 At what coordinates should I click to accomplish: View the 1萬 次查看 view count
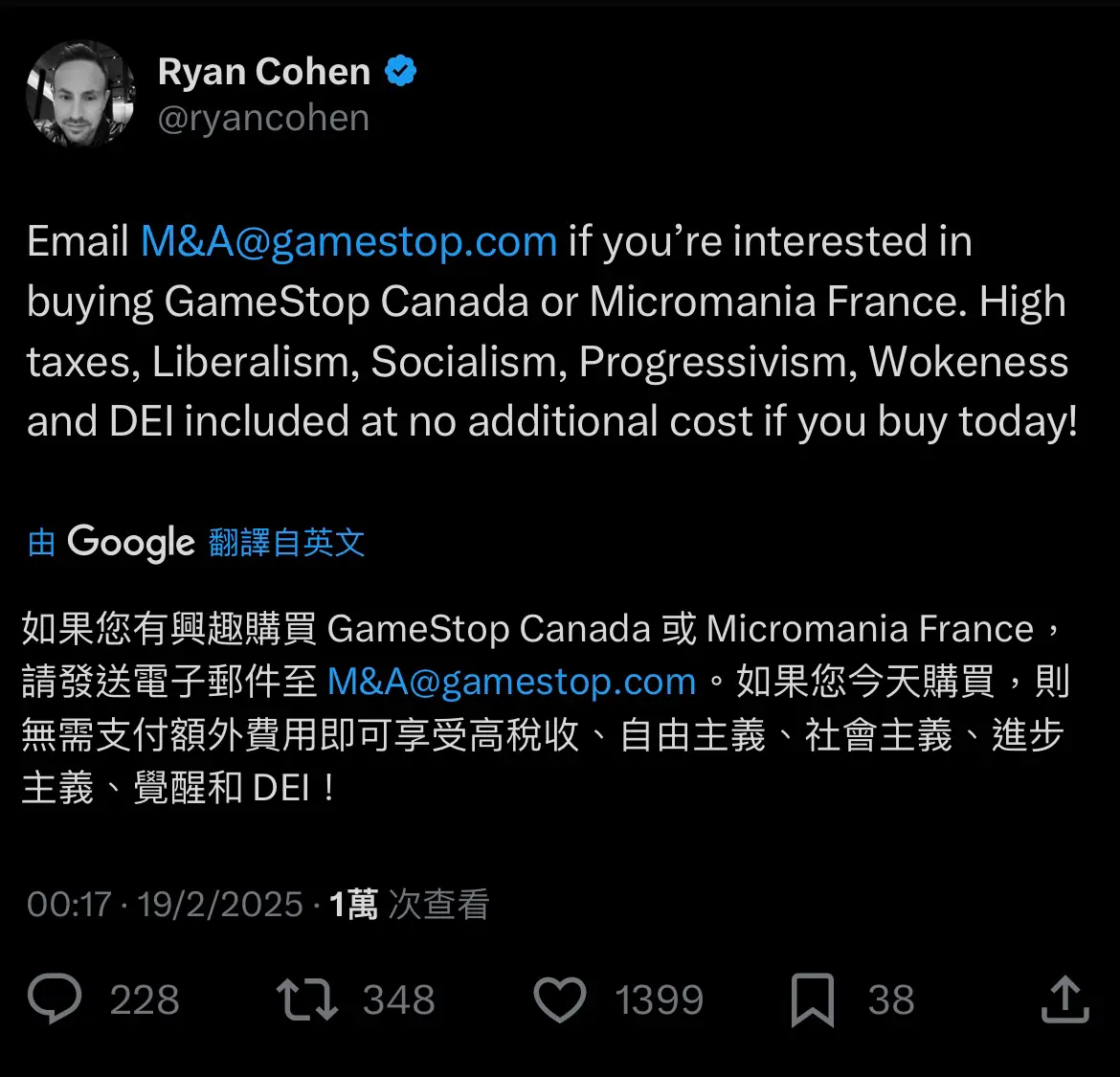pyautogui.click(x=410, y=904)
